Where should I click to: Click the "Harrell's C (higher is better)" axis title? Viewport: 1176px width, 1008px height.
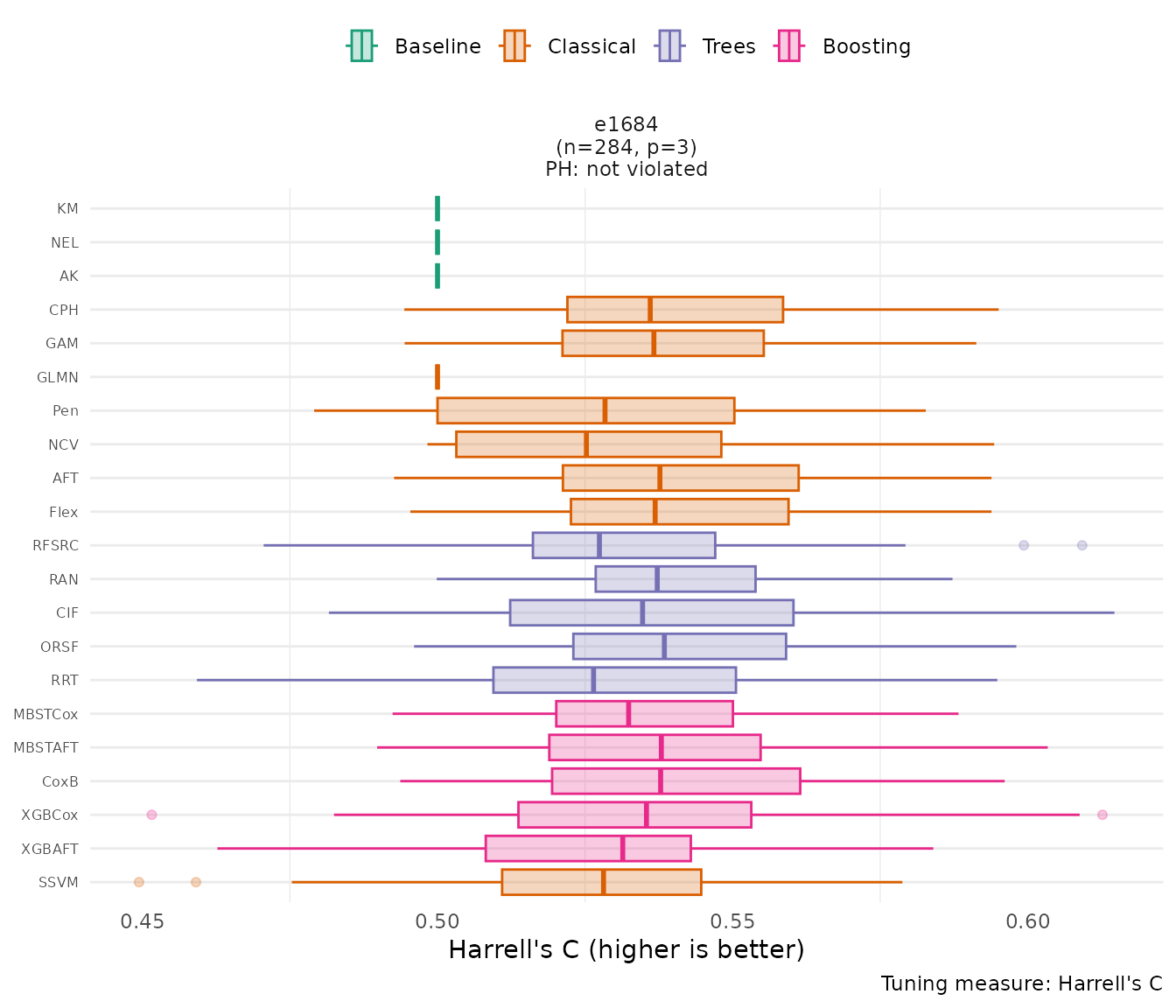(626, 950)
